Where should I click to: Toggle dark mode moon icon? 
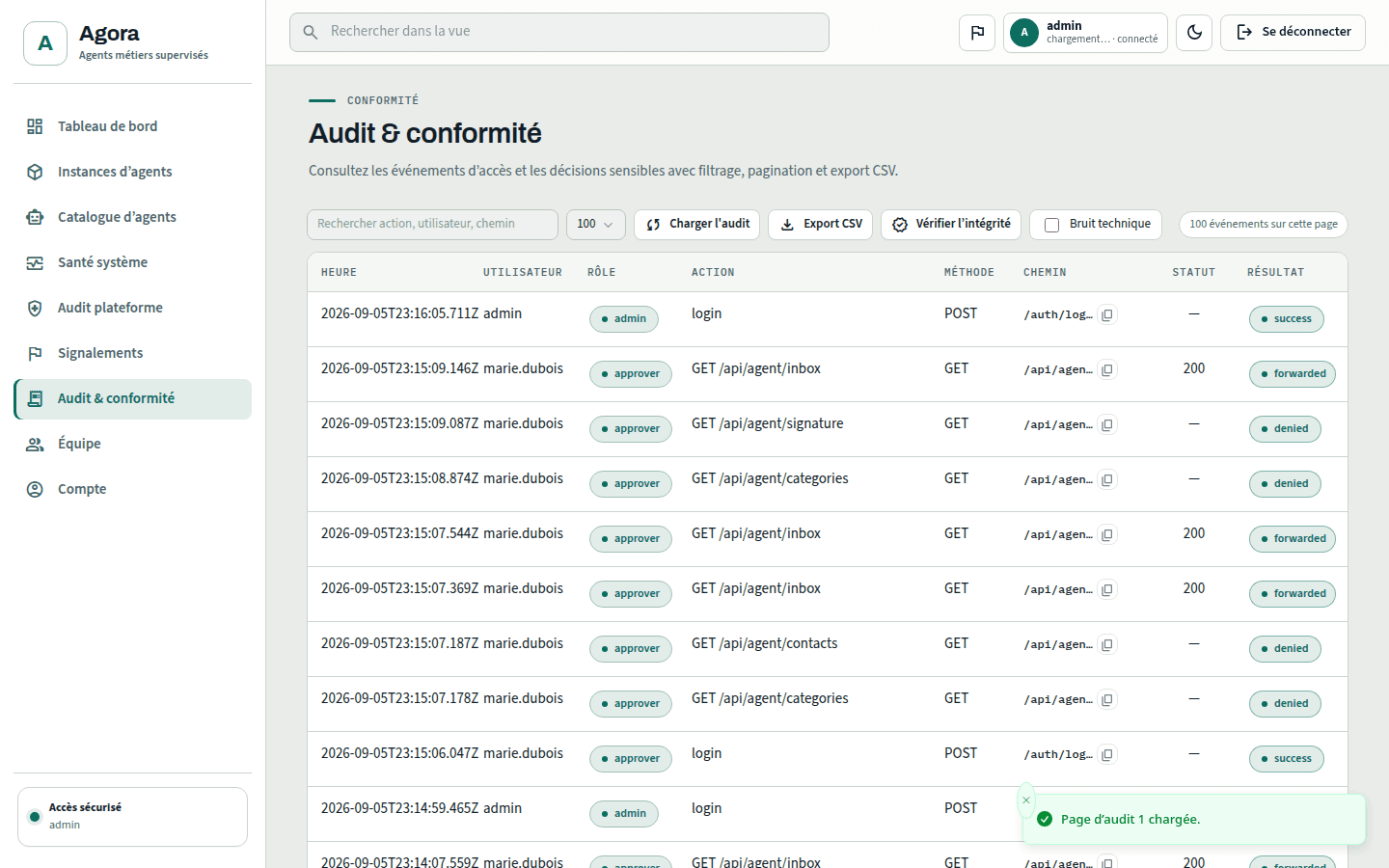[x=1194, y=33]
